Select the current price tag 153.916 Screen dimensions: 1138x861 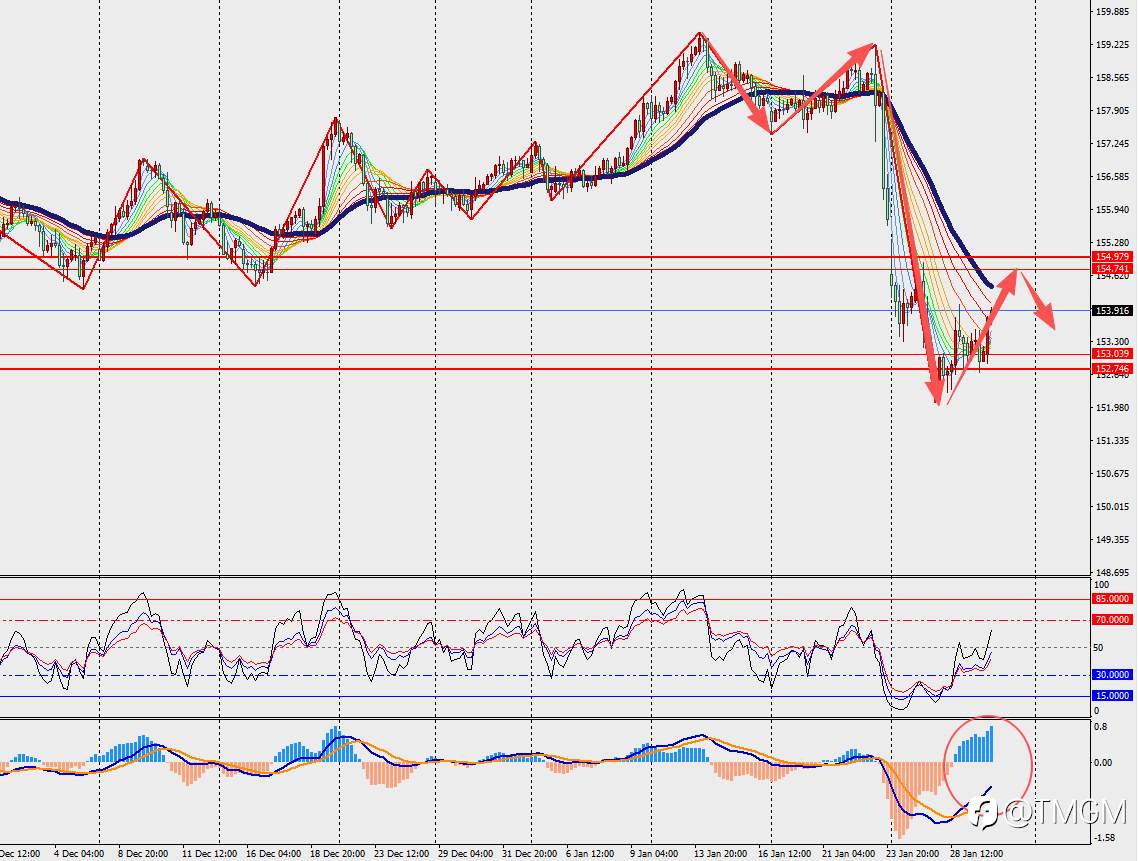tap(1112, 311)
